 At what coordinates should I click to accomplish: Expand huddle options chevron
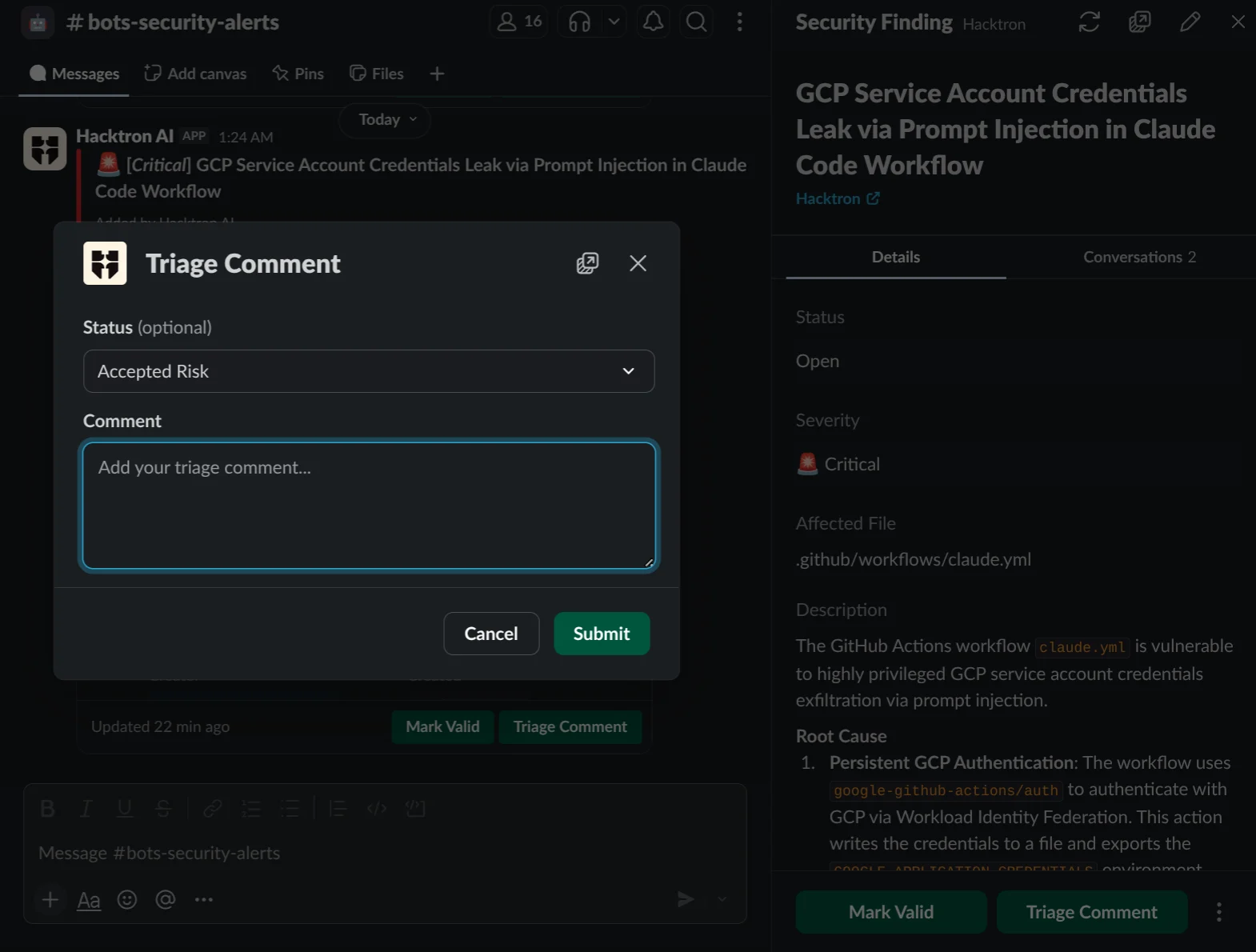614,22
